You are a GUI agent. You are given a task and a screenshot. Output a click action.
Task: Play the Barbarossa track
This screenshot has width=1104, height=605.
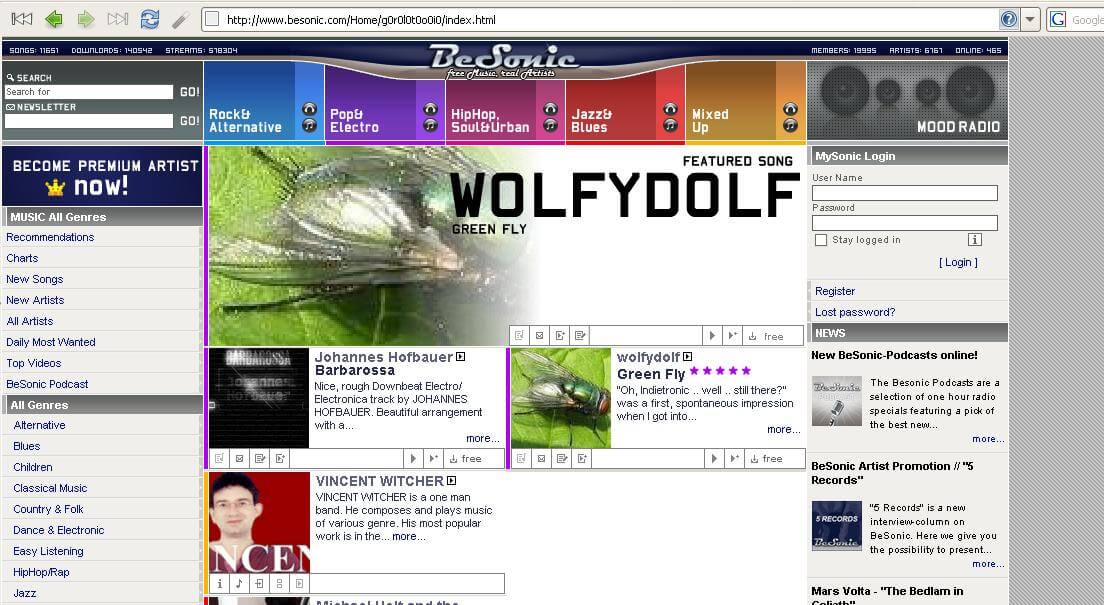[x=413, y=459]
